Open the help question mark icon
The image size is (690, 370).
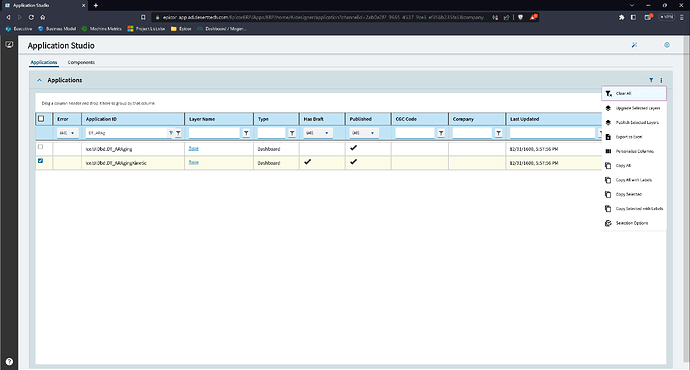point(9,362)
